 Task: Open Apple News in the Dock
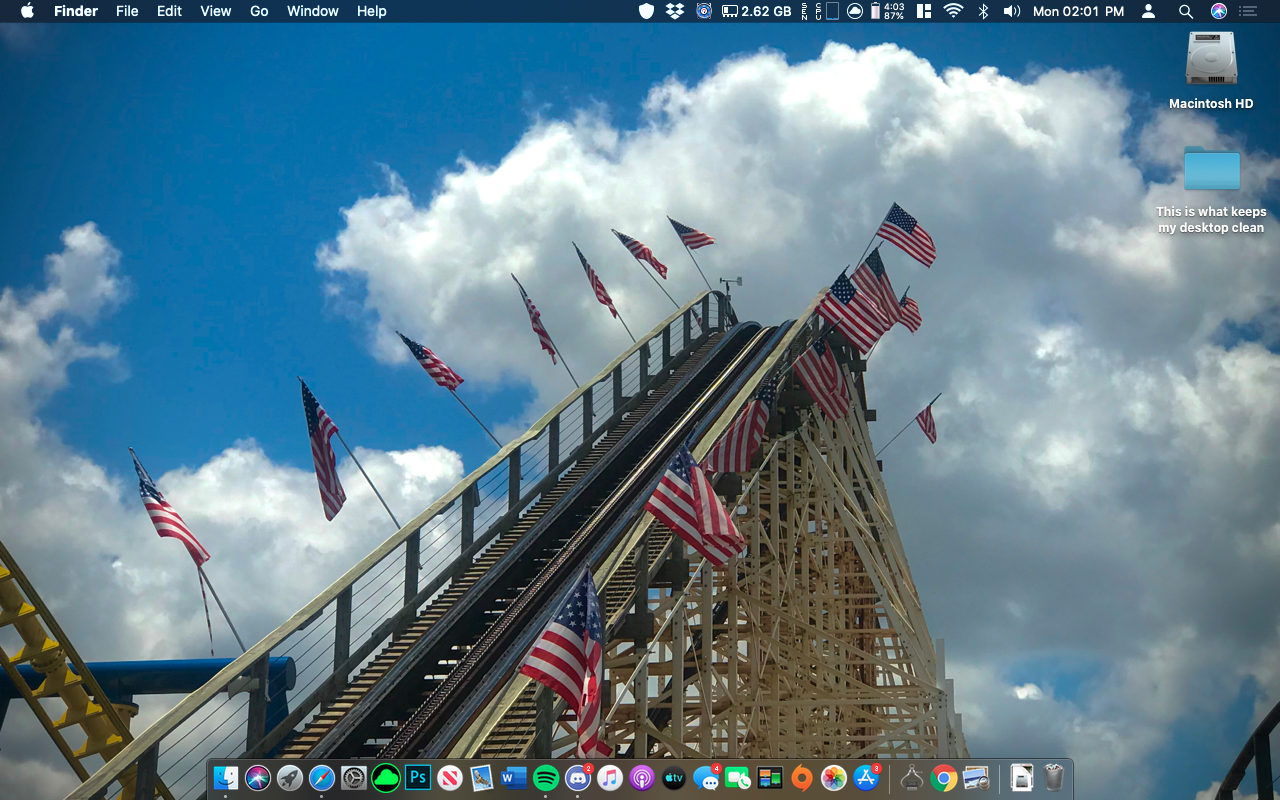coord(450,777)
